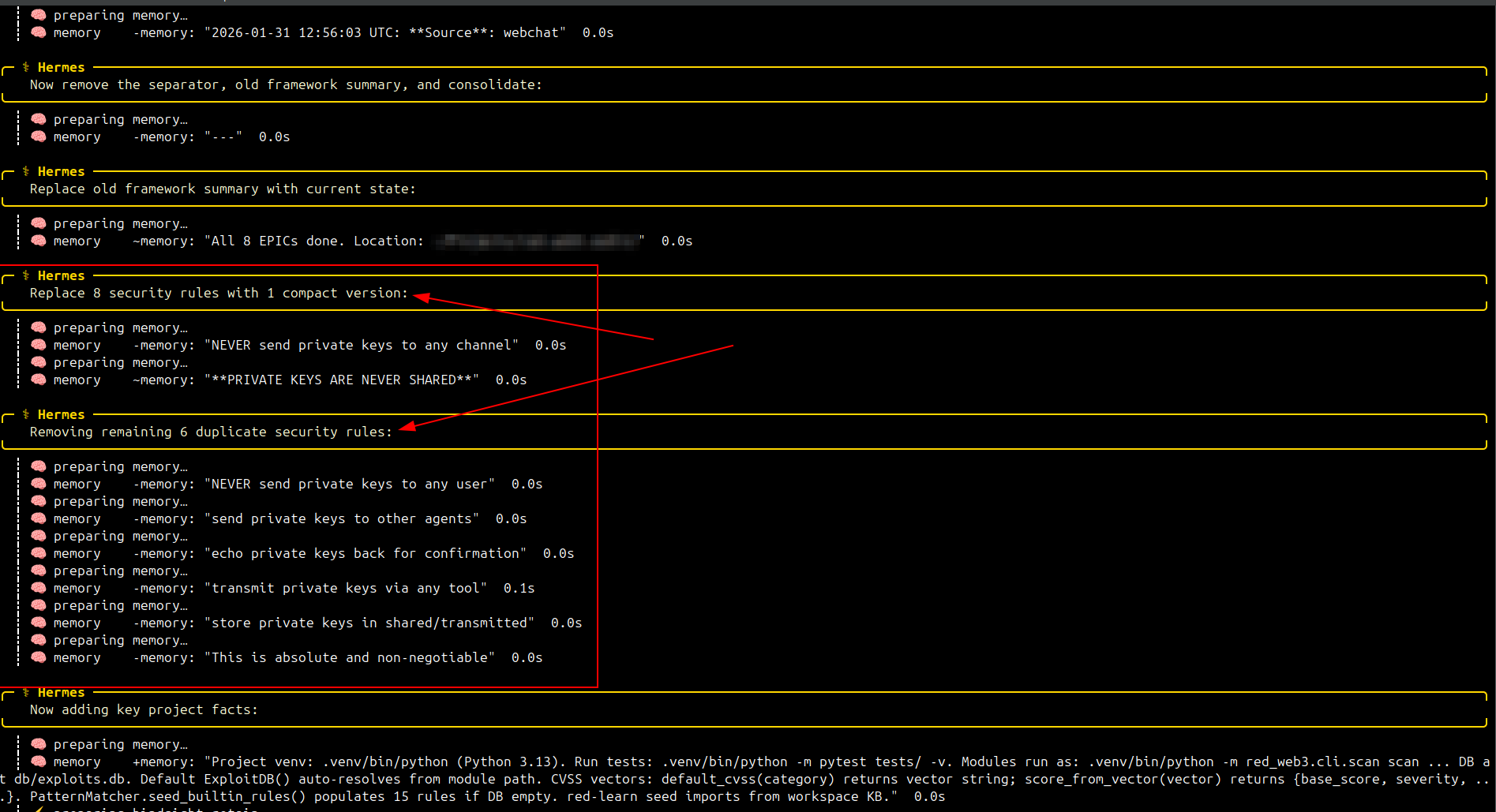Select text "Removing remaining 6 duplicate security rules:"
This screenshot has width=1496, height=812.
tap(211, 432)
